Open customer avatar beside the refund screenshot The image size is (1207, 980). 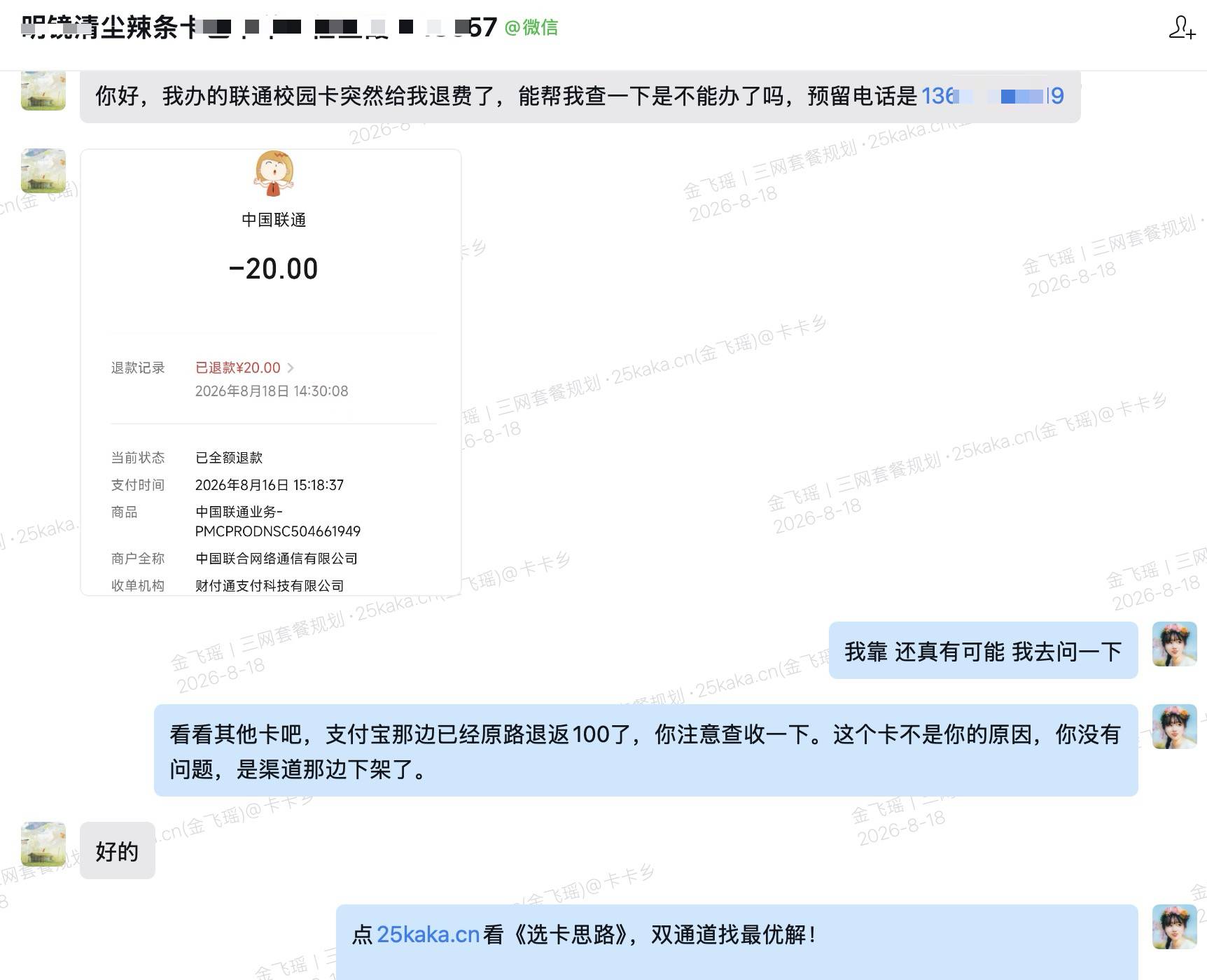[43, 171]
